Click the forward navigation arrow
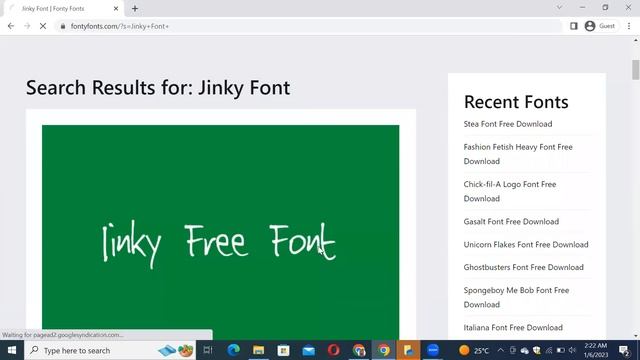The height and width of the screenshot is (360, 640). coord(27,26)
